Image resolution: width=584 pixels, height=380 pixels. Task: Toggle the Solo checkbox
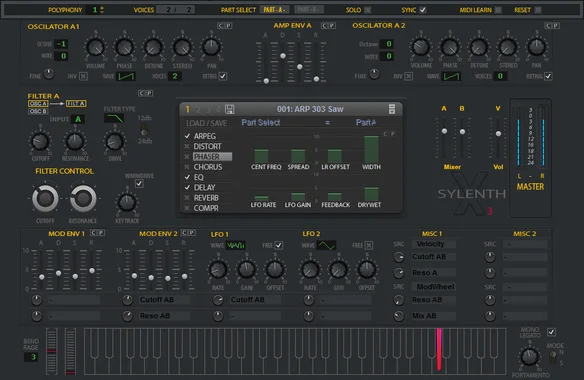(367, 10)
